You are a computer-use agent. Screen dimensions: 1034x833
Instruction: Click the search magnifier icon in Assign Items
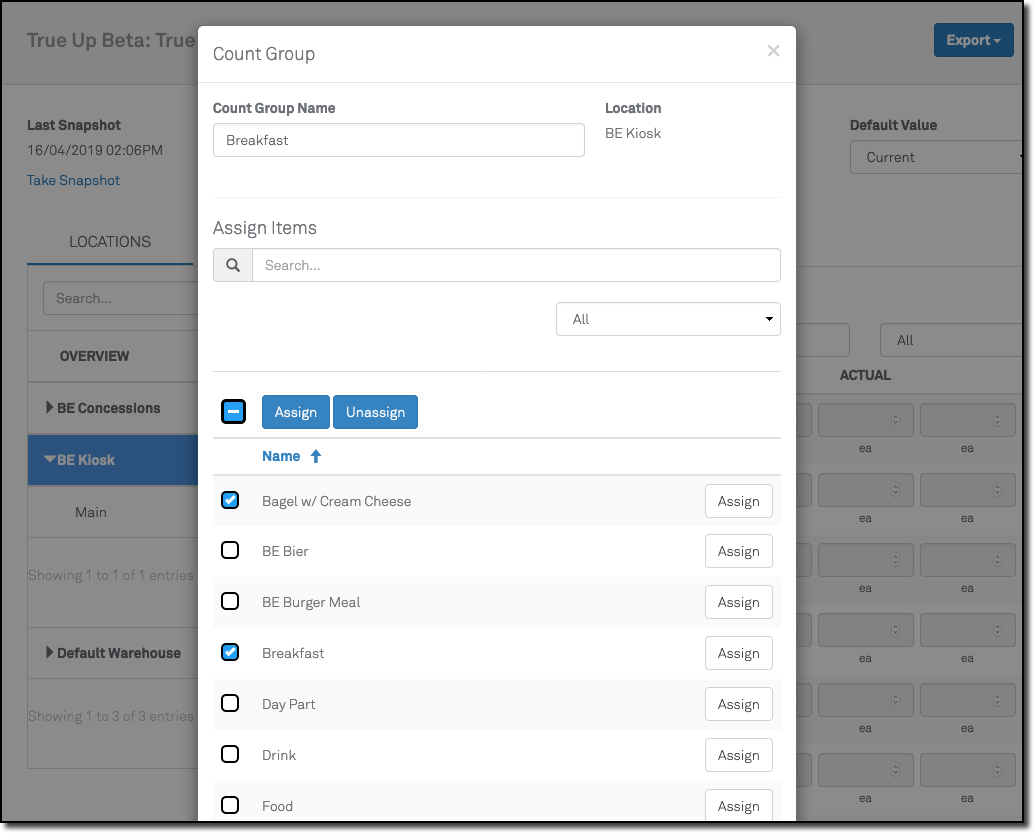(233, 265)
